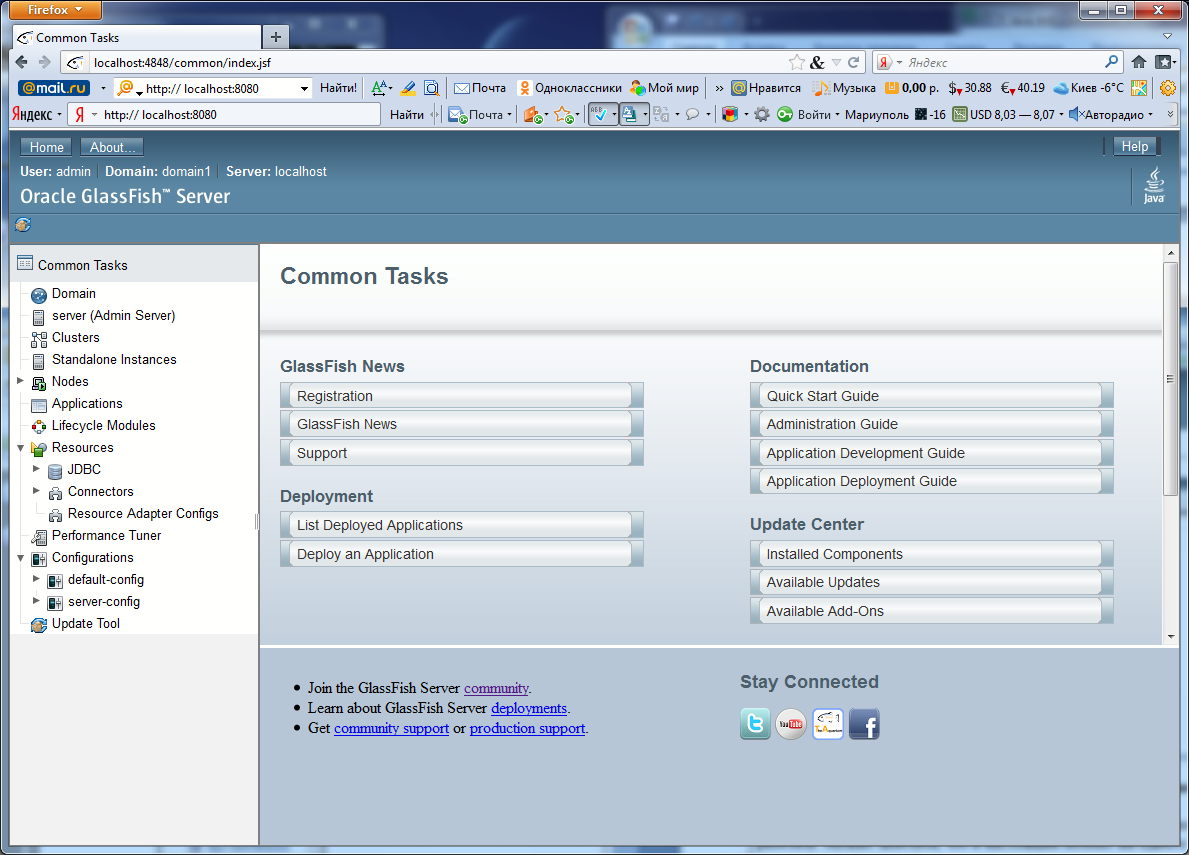Open the Help button in header
The width and height of the screenshot is (1189, 855).
1134,146
